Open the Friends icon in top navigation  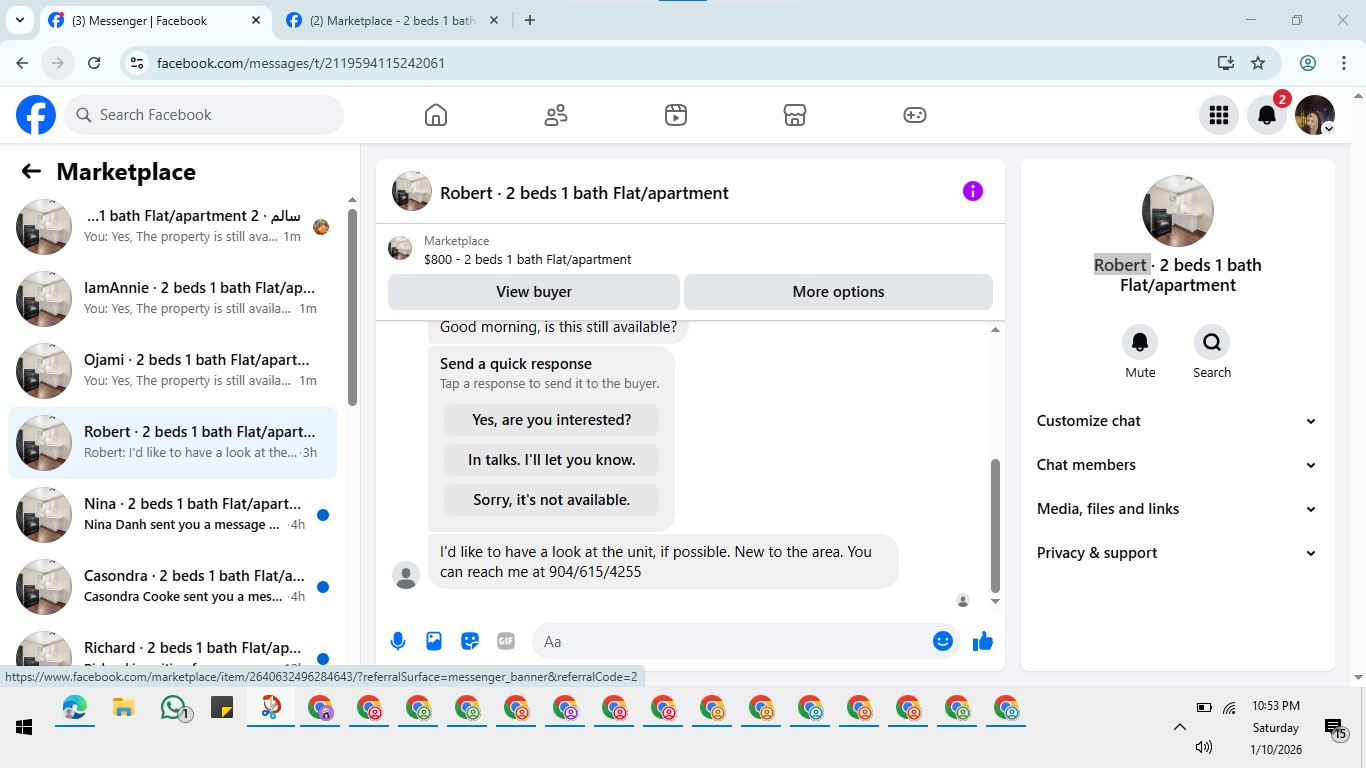(556, 115)
